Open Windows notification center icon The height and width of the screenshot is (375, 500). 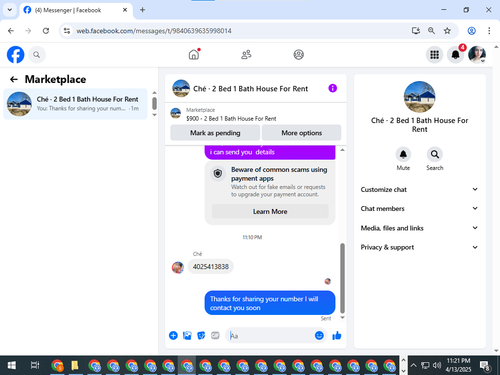[x=485, y=366]
